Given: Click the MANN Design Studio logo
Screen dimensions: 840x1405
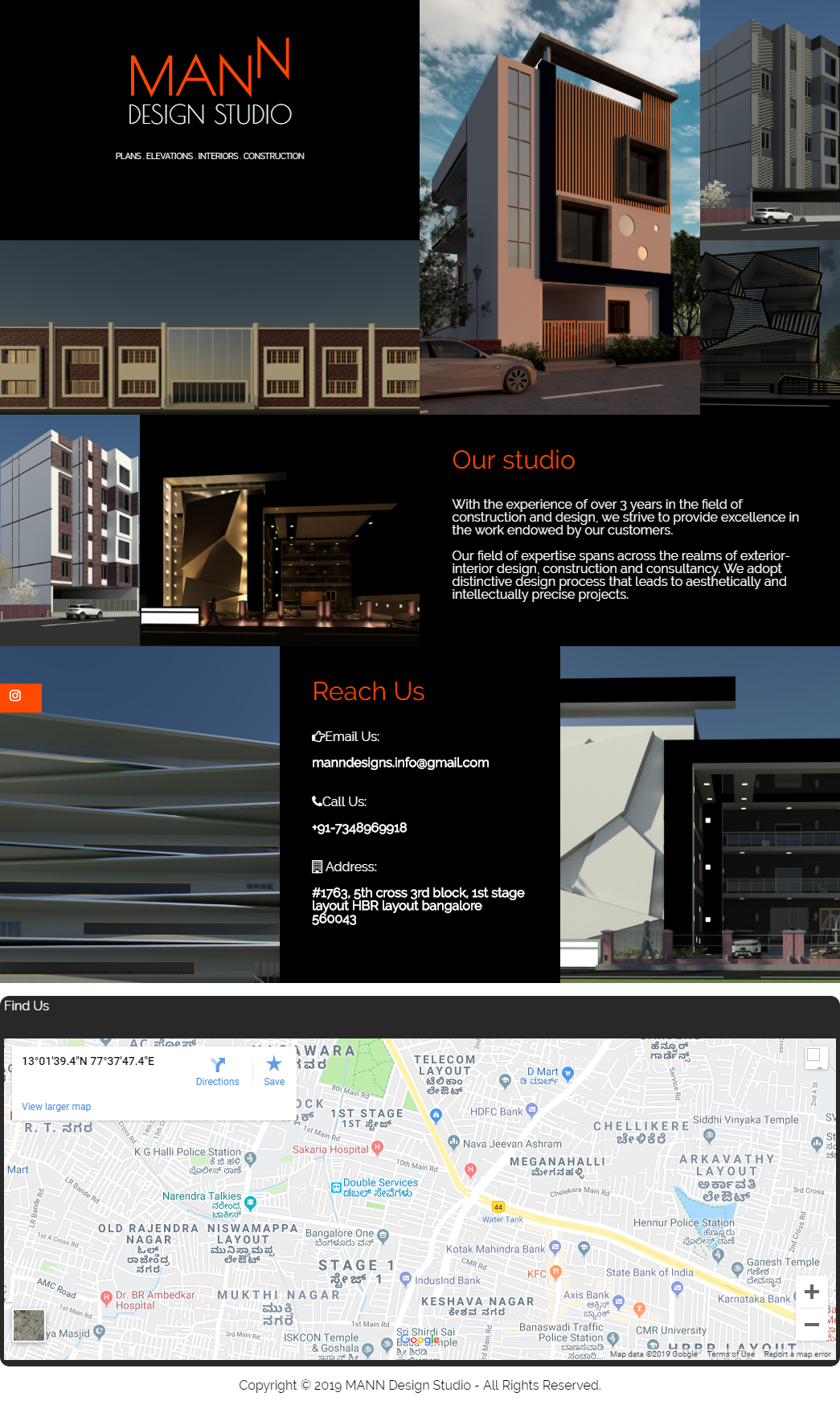Looking at the screenshot, I should tap(210, 82).
